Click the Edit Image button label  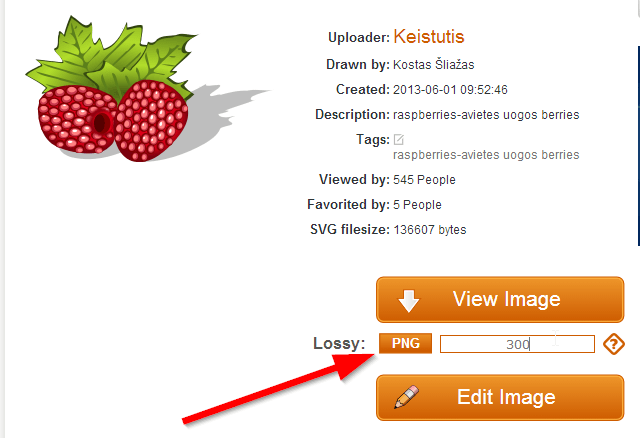(x=506, y=397)
